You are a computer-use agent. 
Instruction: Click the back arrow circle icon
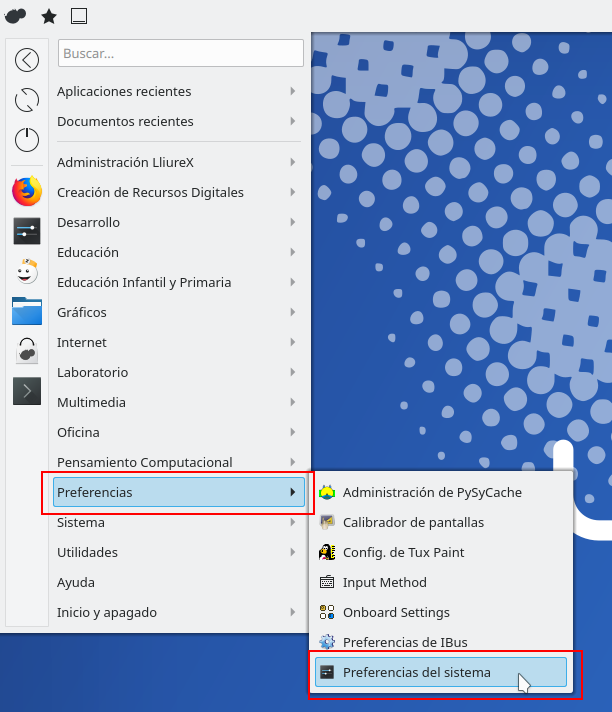[27, 60]
